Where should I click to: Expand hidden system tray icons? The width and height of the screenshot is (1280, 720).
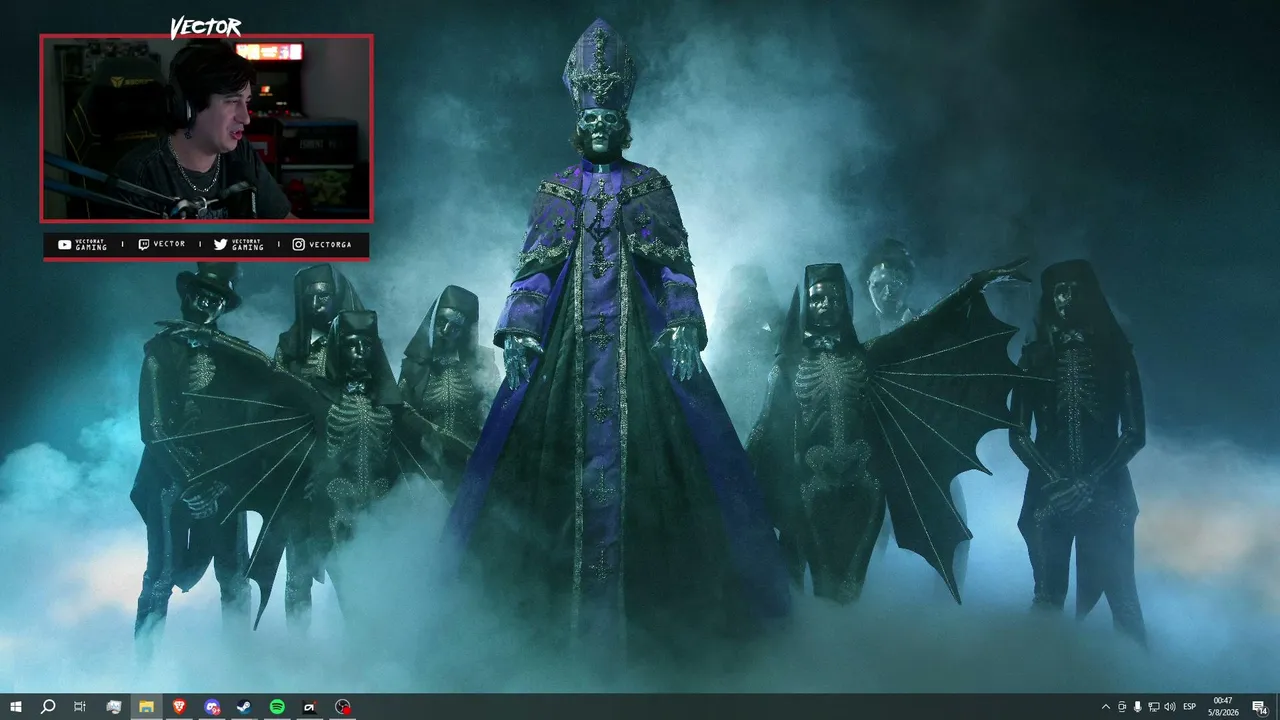click(1105, 707)
